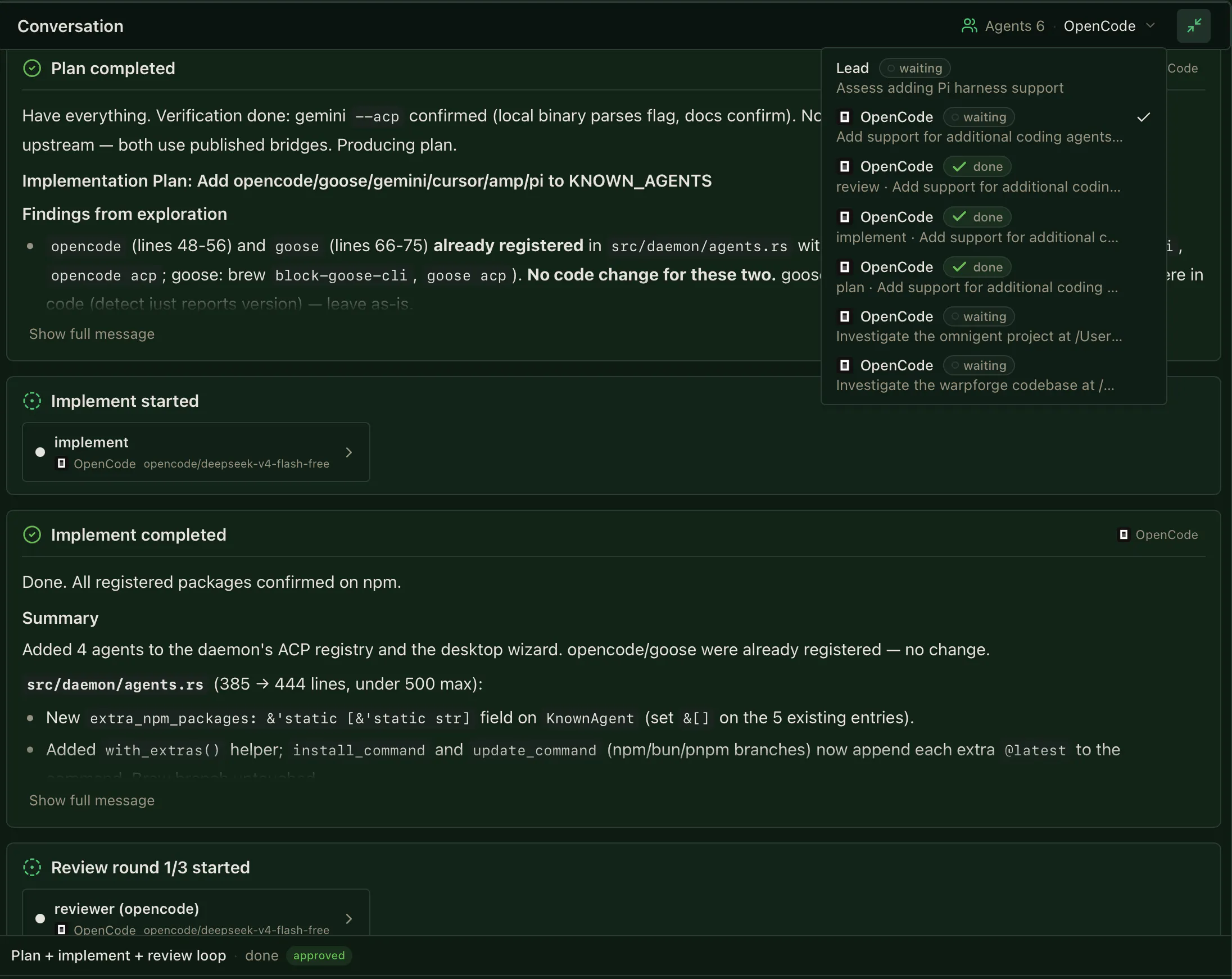
Task: Click the OpenCode logo icon on the review agent row
Action: coord(844,166)
